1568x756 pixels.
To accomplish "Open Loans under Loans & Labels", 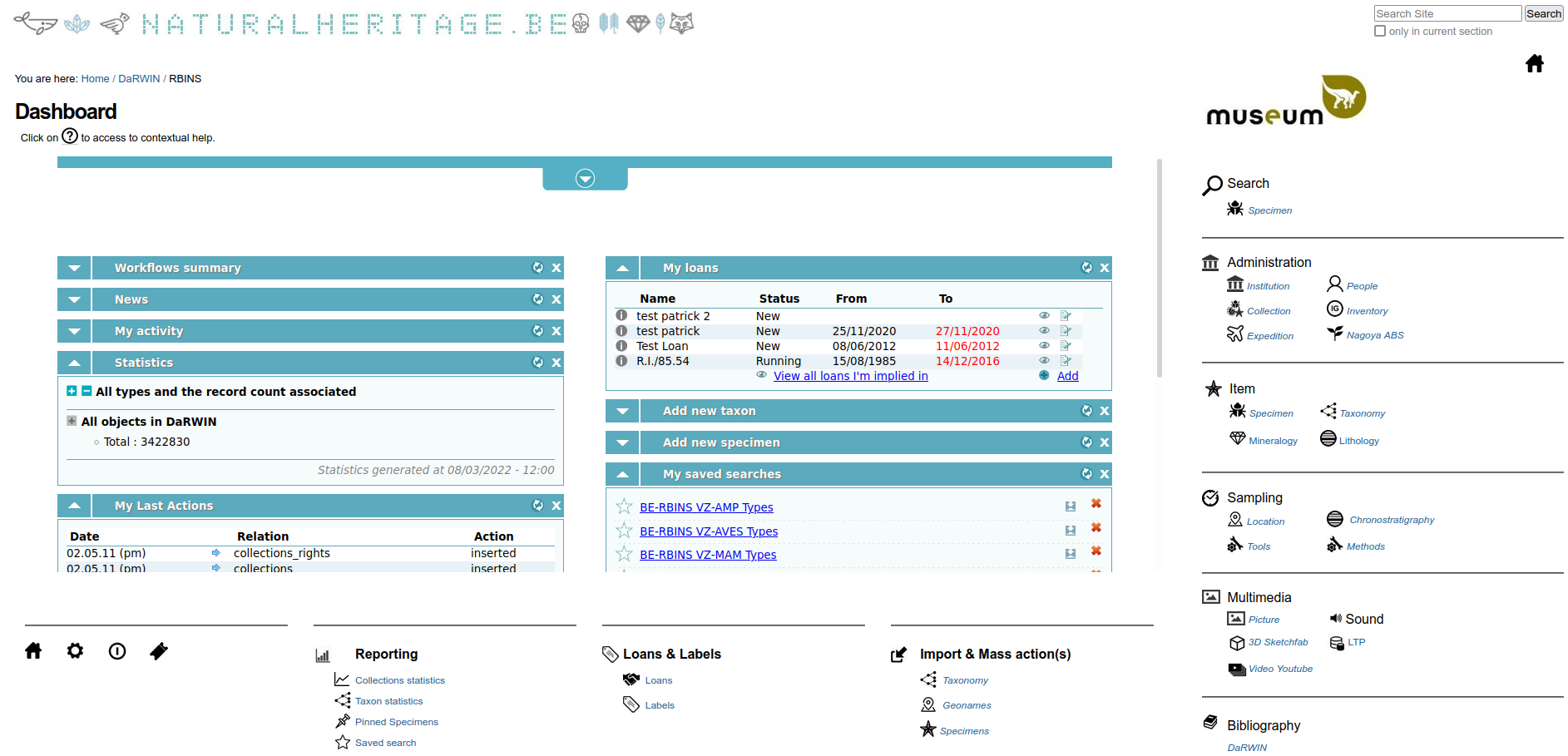I will coord(657,679).
